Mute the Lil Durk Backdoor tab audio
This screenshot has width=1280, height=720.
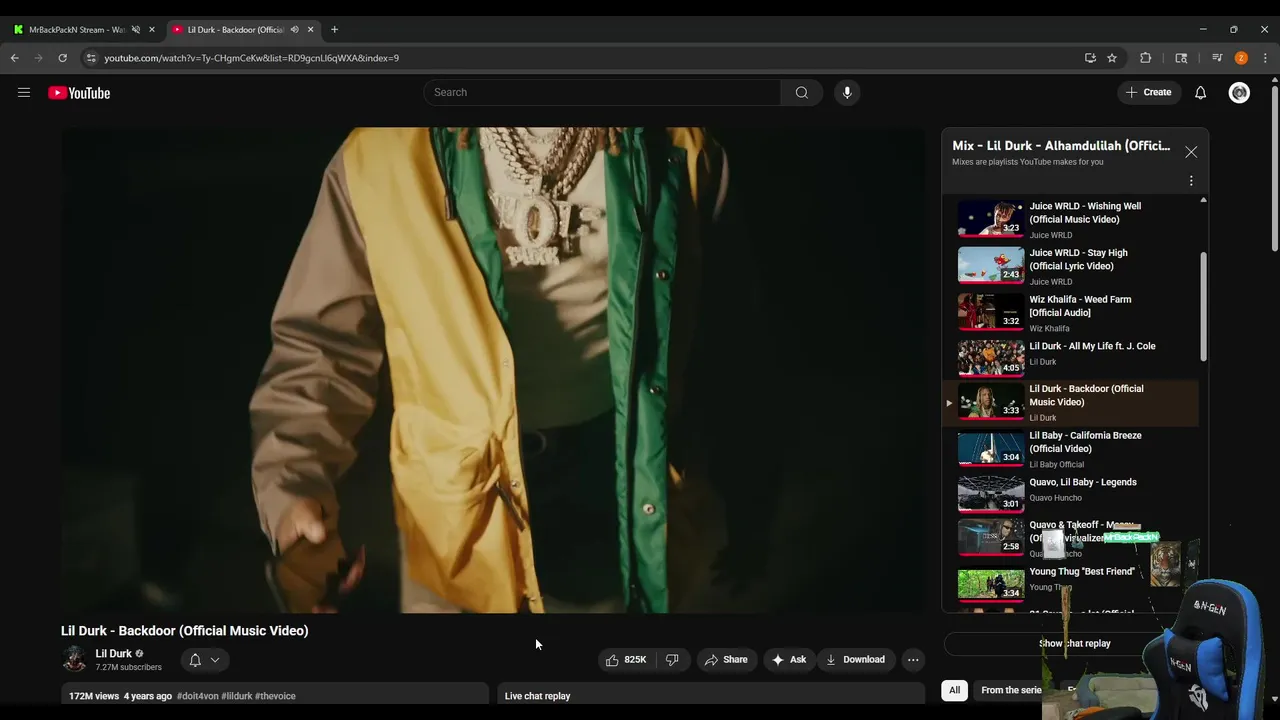(x=294, y=30)
